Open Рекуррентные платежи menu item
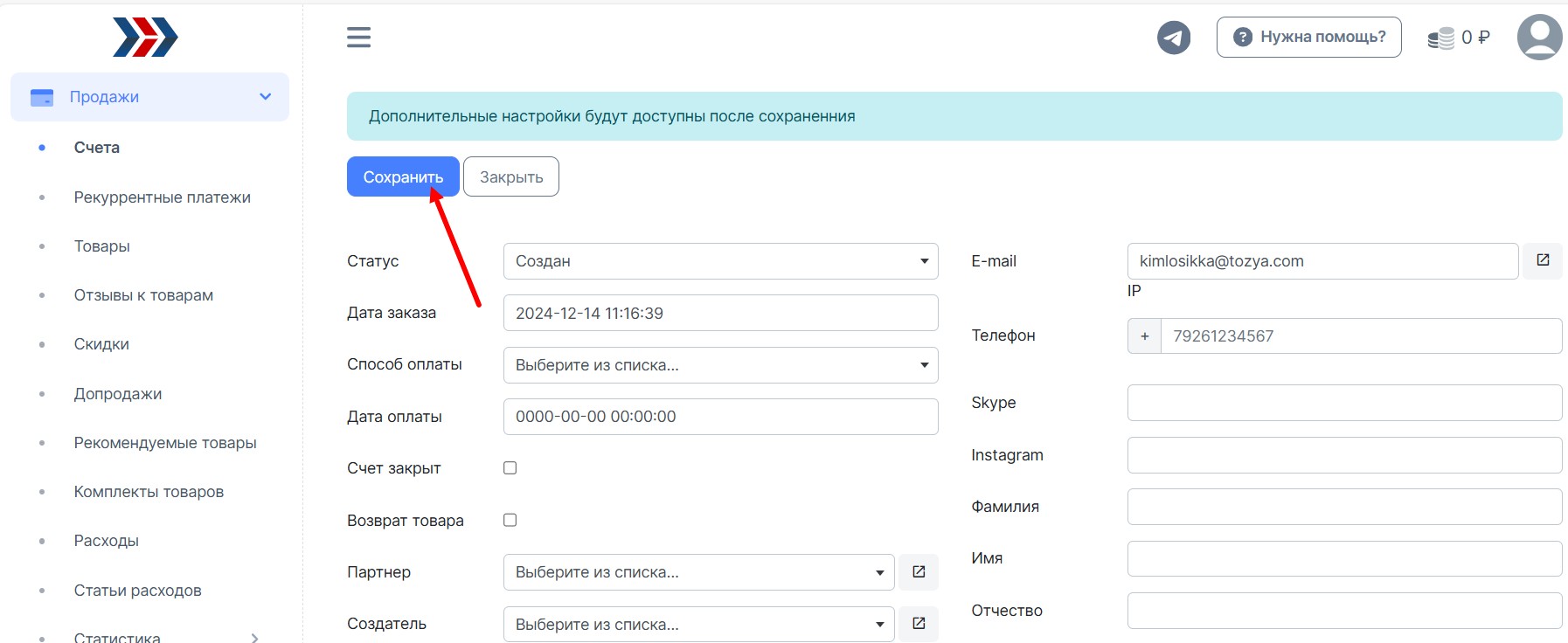This screenshot has width=1568, height=643. pos(163,197)
